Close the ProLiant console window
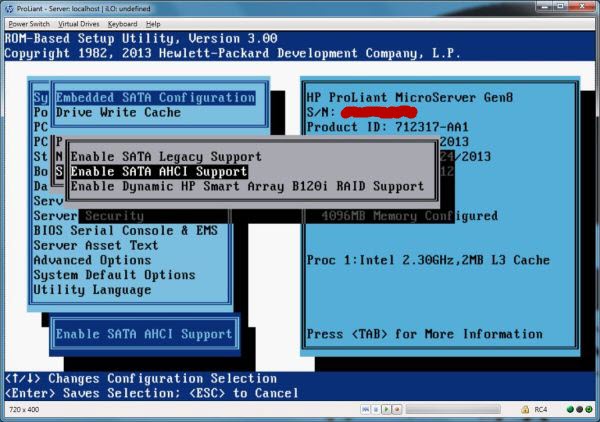The height and width of the screenshot is (422, 600). click(582, 6)
